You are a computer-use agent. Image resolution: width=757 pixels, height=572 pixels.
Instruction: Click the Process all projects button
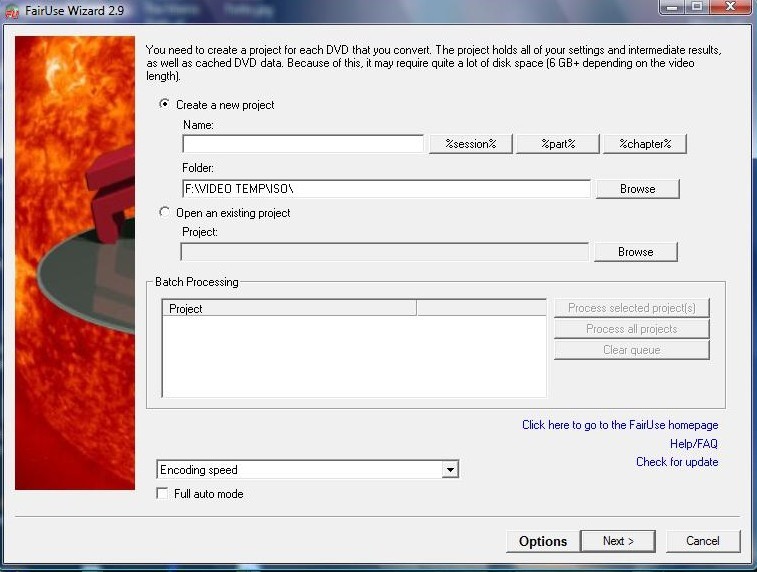(631, 329)
